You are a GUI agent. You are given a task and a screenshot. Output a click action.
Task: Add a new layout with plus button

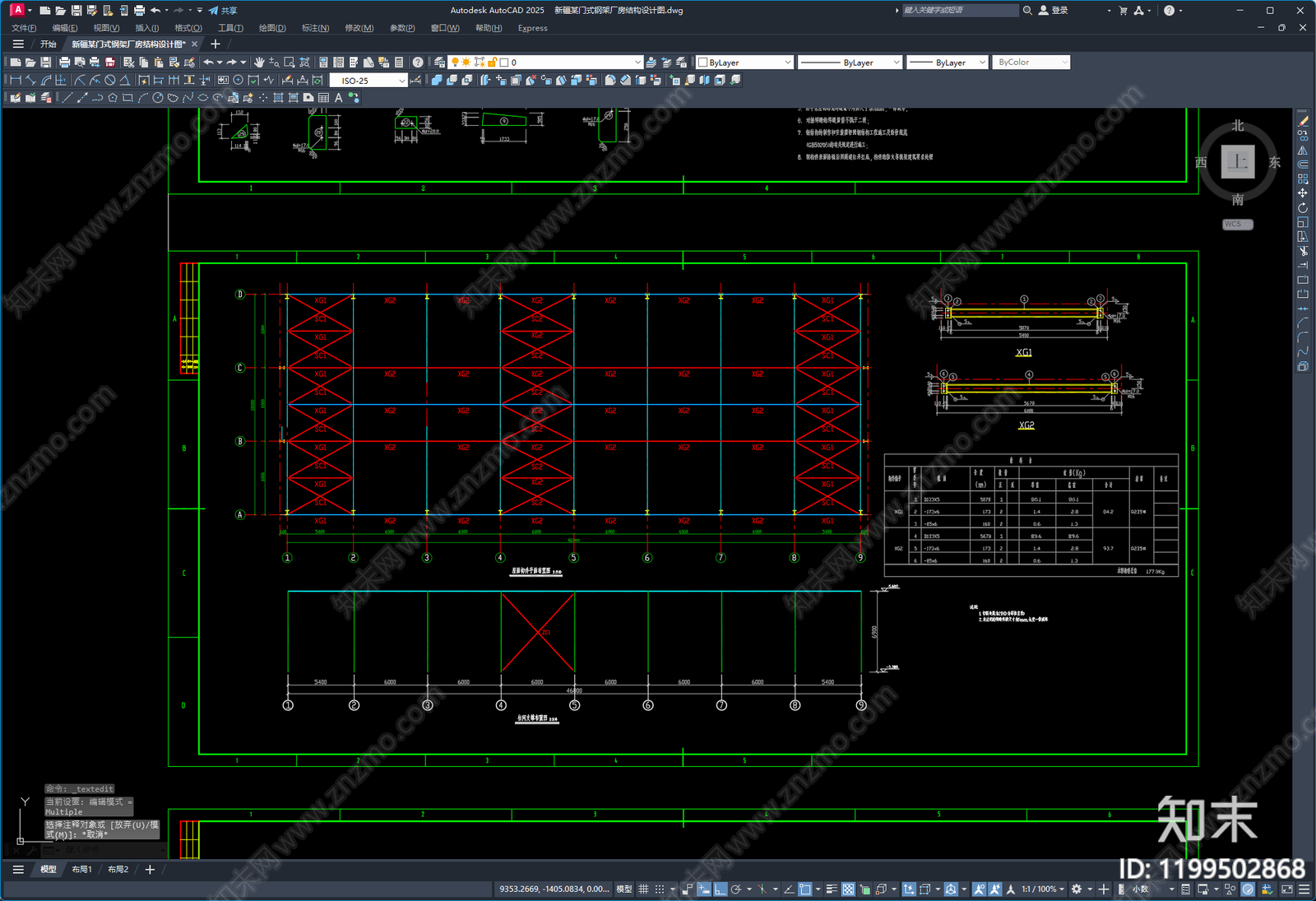150,870
